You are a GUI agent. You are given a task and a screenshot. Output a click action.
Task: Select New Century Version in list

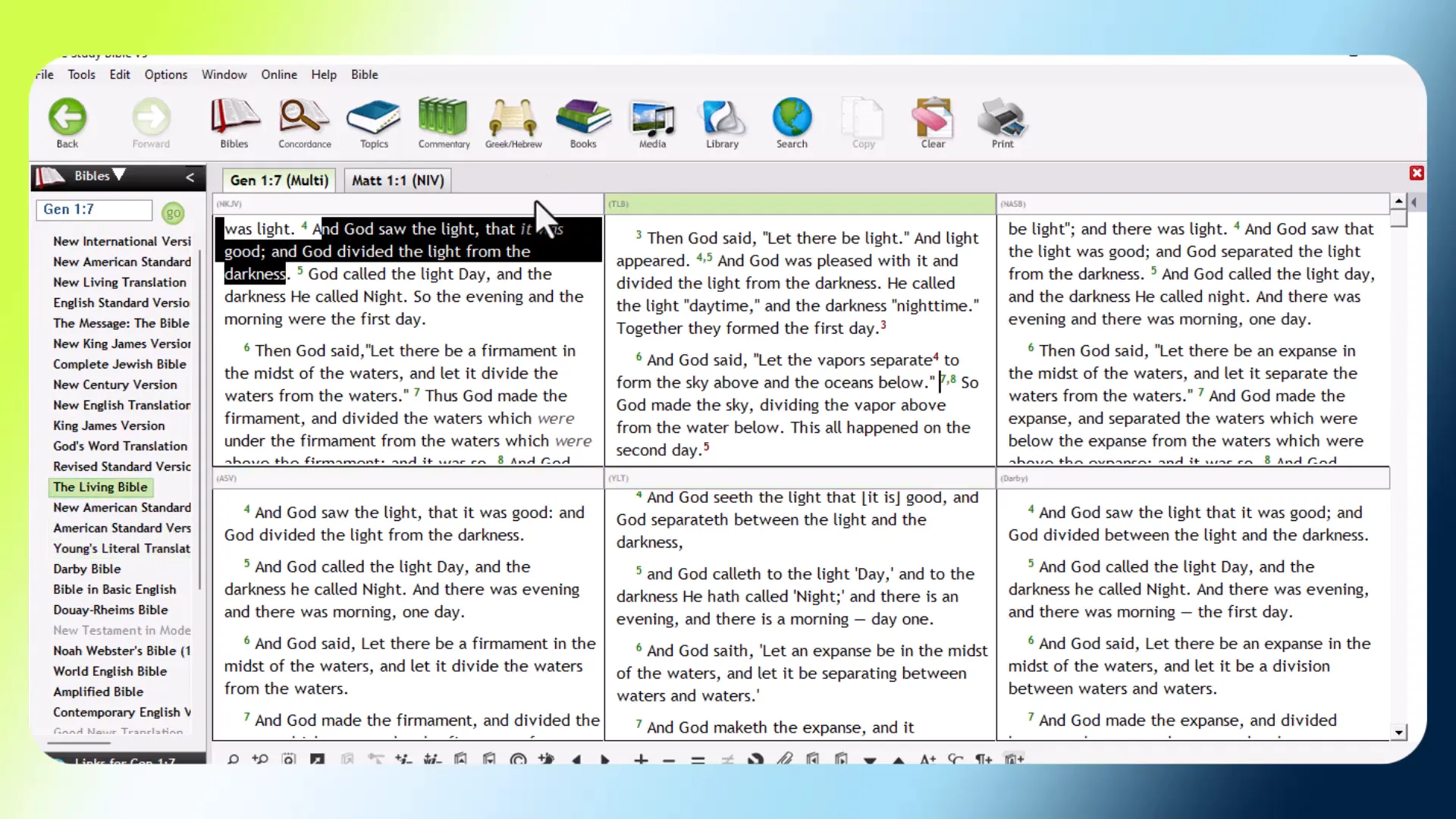(x=115, y=384)
